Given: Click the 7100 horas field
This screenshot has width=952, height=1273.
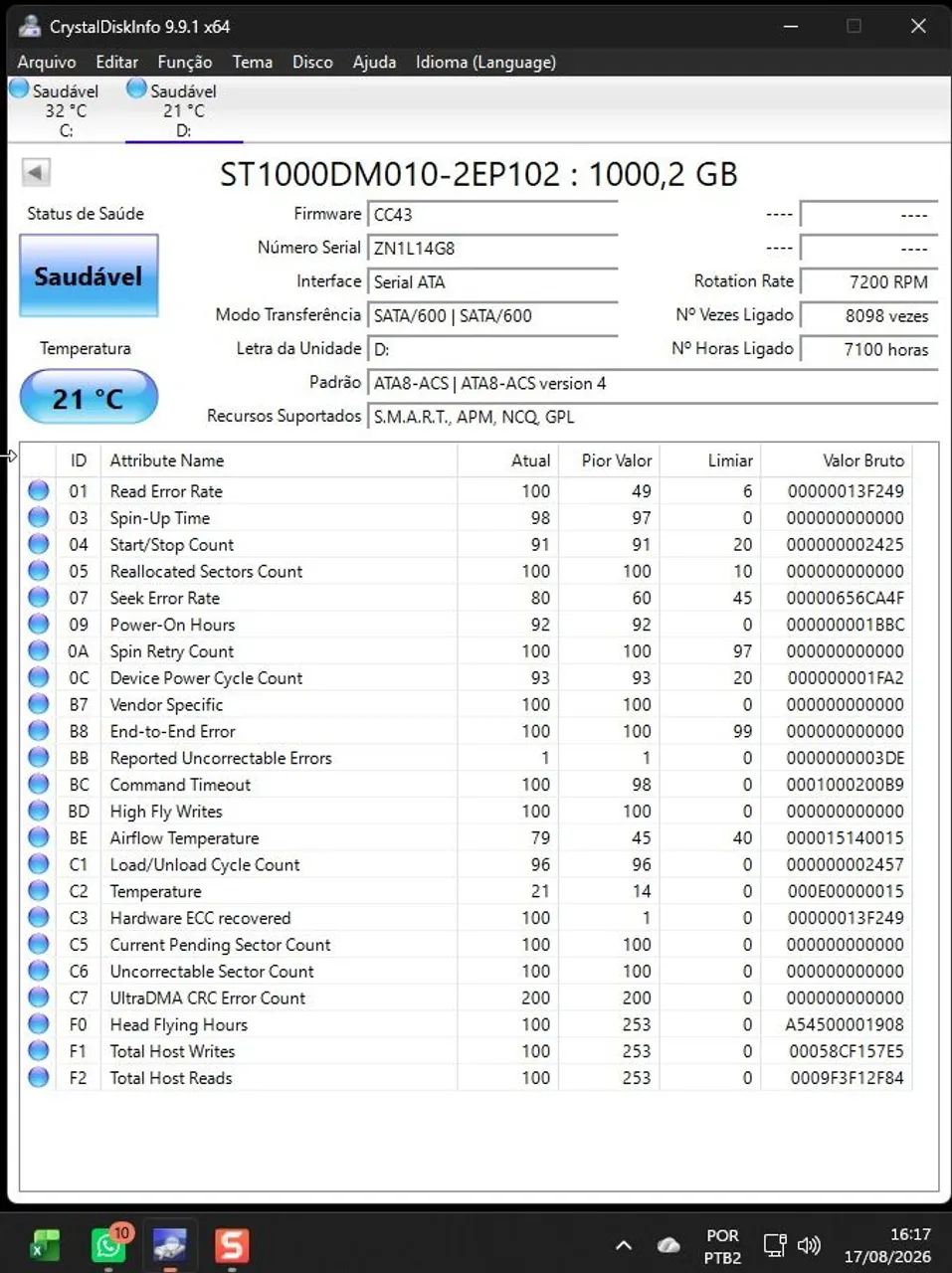Looking at the screenshot, I should pyautogui.click(x=868, y=349).
